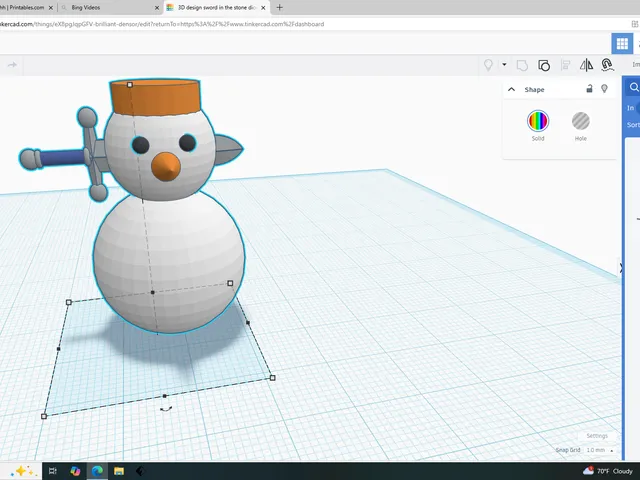
Task: Switch to the 3D design grid view button
Action: (622, 43)
